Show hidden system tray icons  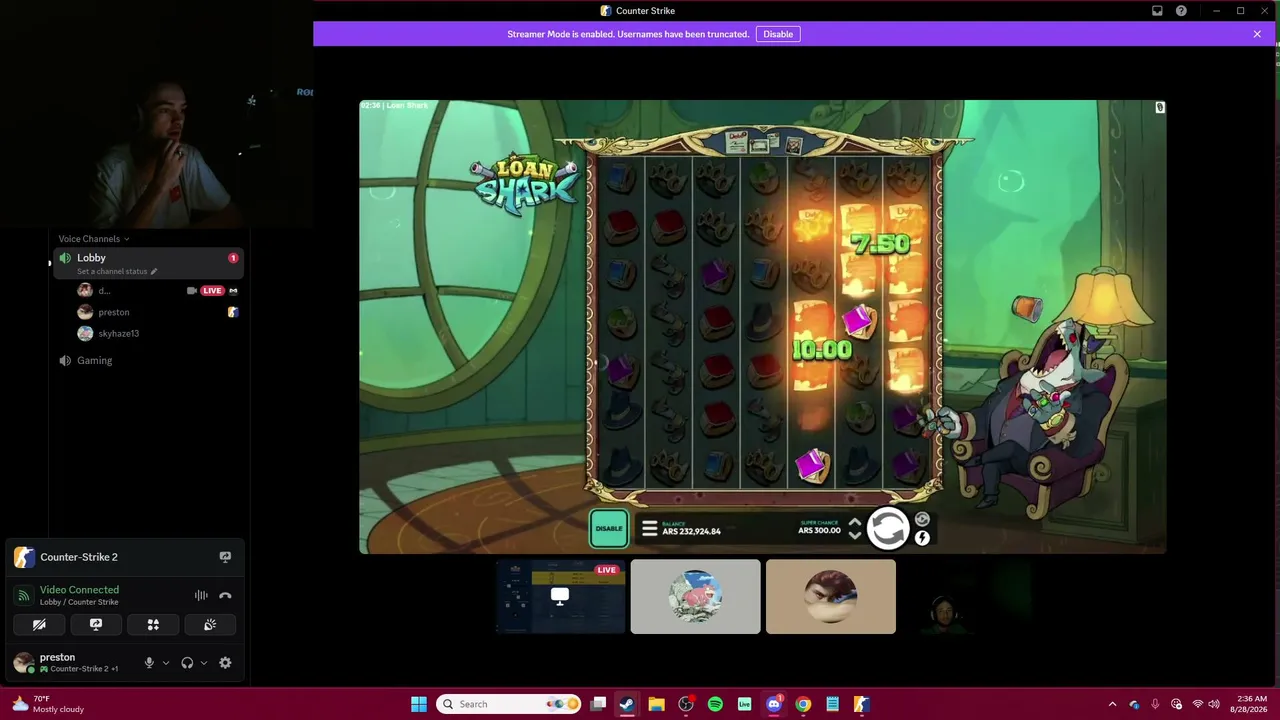[x=1112, y=704]
